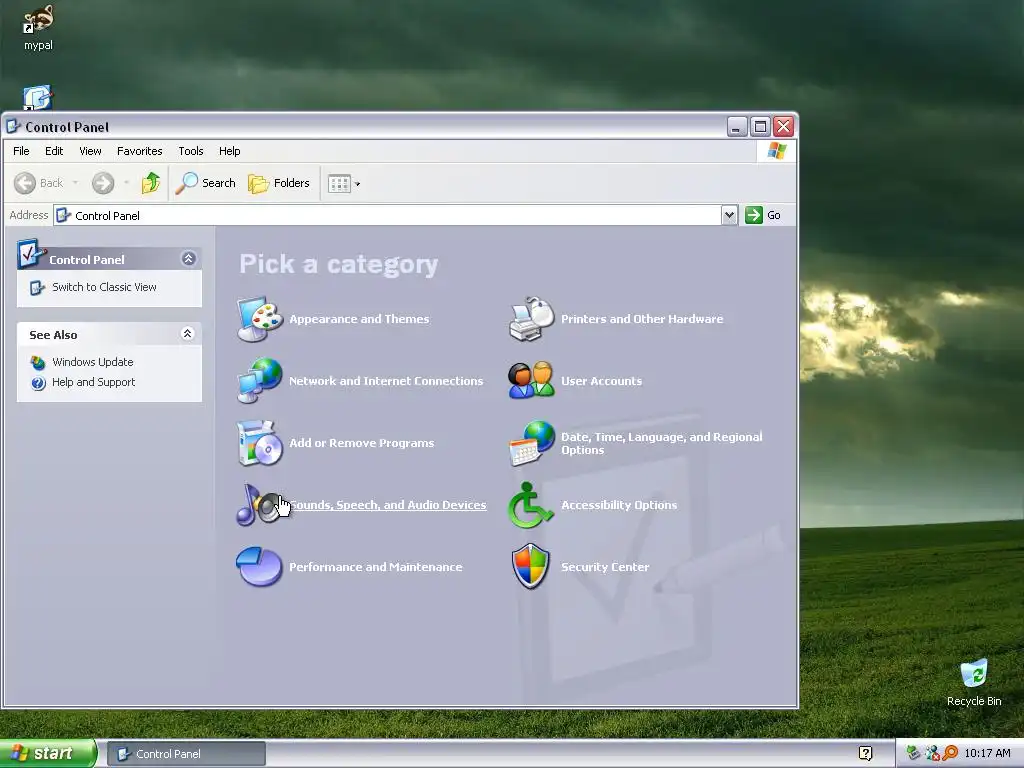The width and height of the screenshot is (1024, 768).
Task: Collapse the Control Panel side section
Action: (188, 259)
